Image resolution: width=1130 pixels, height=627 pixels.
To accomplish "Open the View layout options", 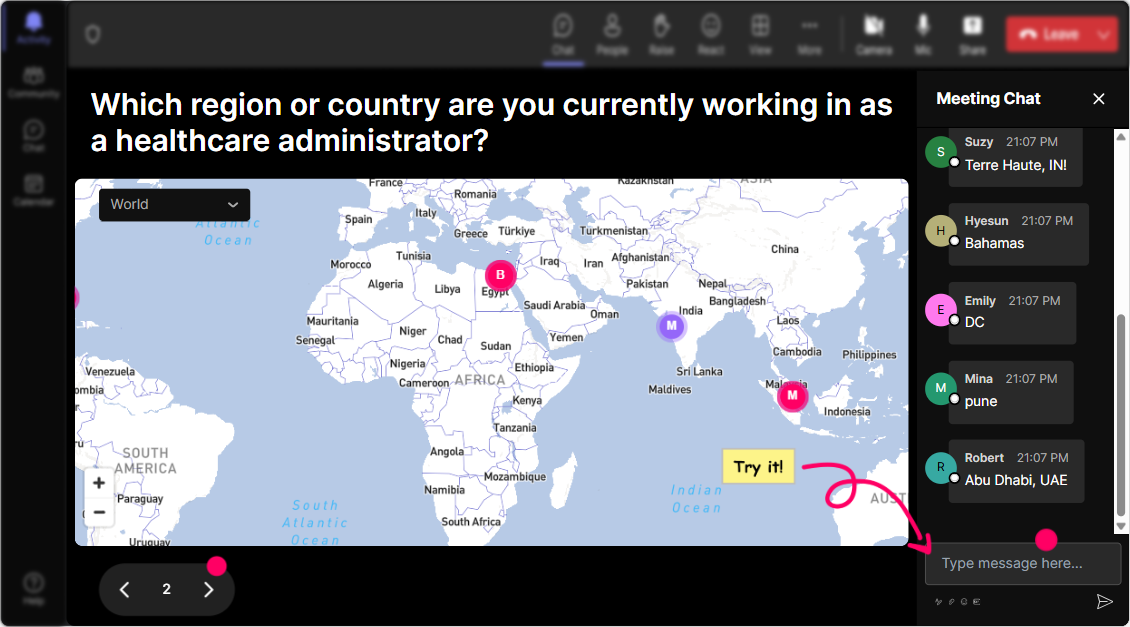I will coord(760,34).
